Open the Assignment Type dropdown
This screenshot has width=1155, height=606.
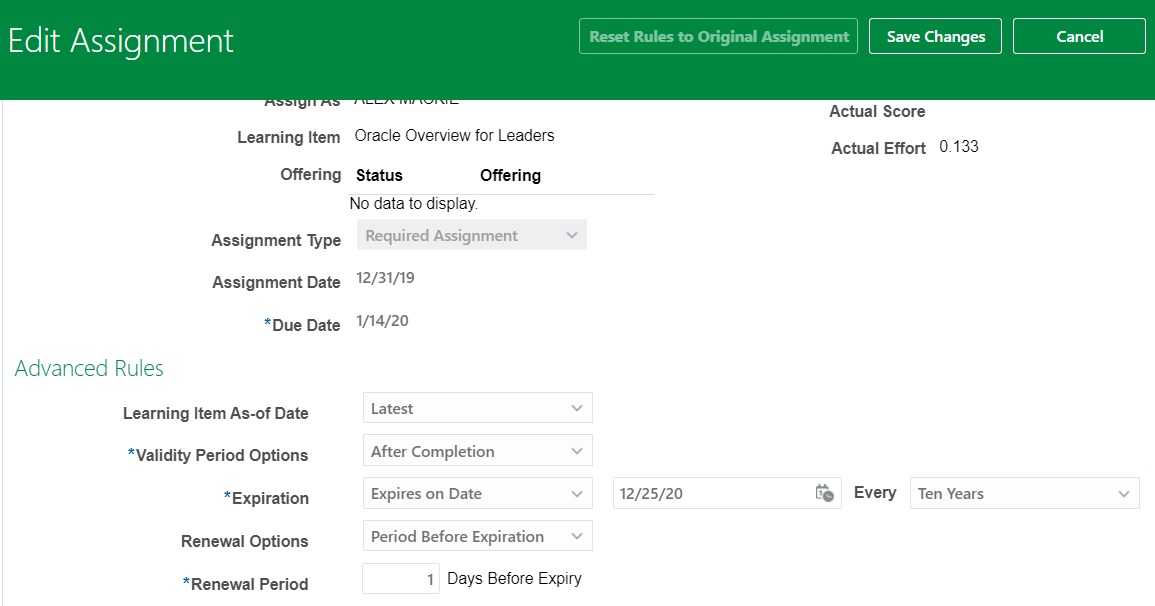click(471, 235)
